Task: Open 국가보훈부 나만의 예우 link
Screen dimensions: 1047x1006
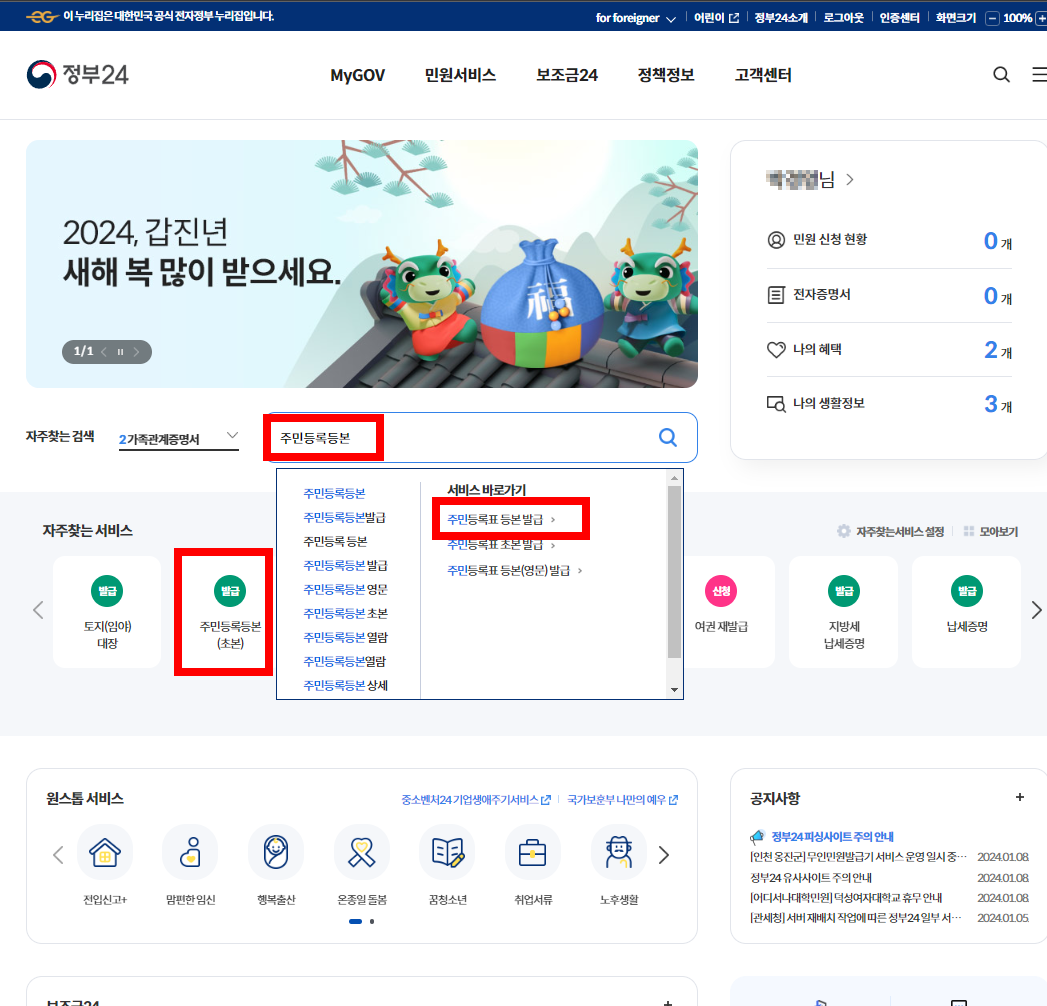Action: click(622, 800)
